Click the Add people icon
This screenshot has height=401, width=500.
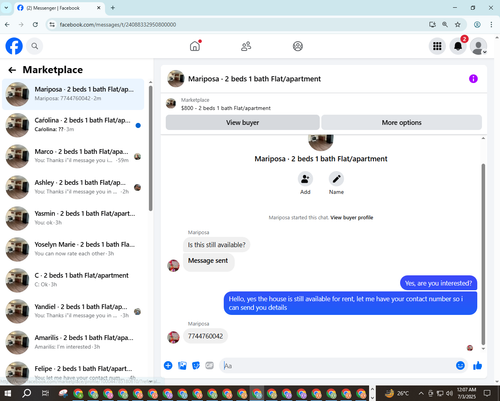click(x=305, y=179)
